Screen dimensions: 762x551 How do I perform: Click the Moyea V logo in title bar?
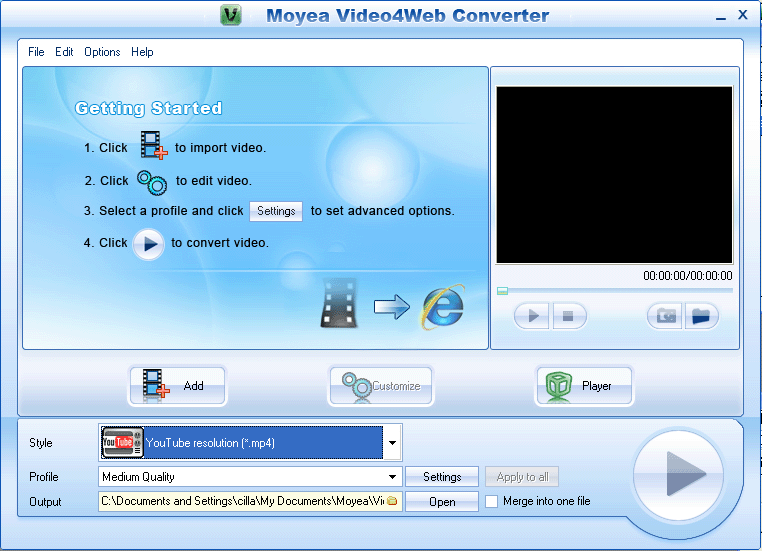tap(231, 15)
